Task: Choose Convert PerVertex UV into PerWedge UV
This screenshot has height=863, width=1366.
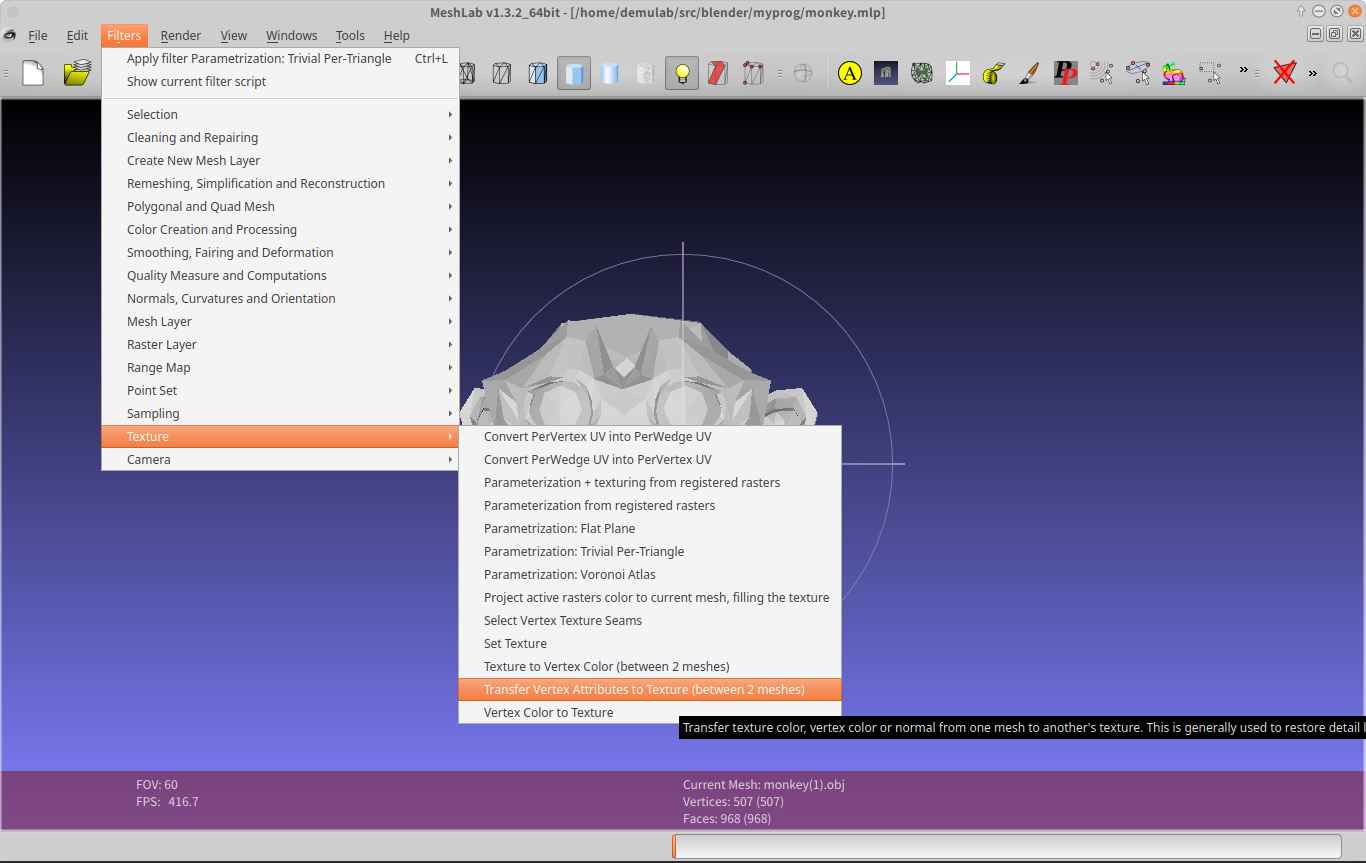Action: [x=650, y=436]
